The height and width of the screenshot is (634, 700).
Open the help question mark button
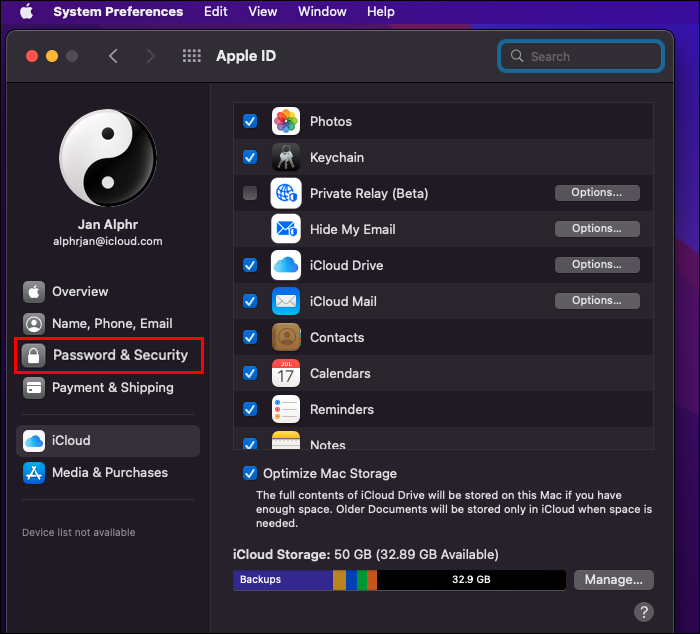[644, 612]
